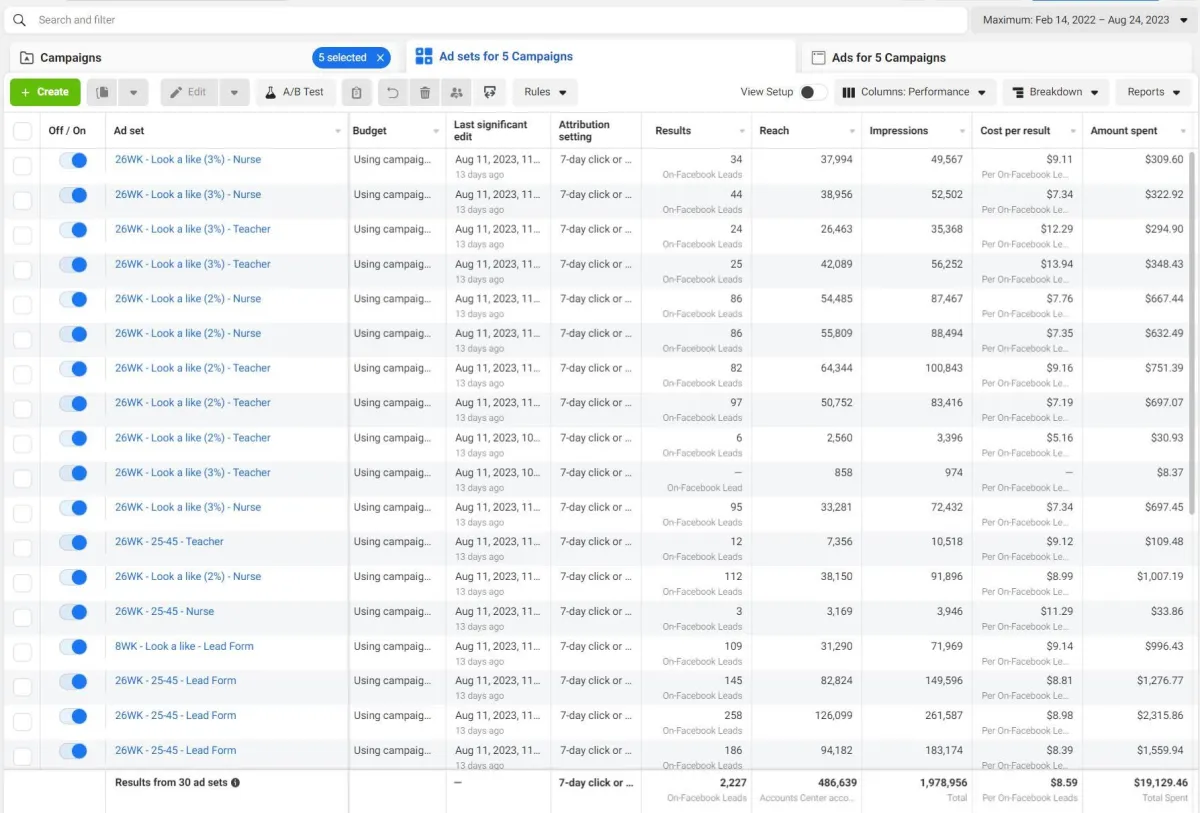The image size is (1200, 813).
Task: Open the 26WK - 25-45 - Nurse ad set link
Action: pyautogui.click(x=164, y=611)
